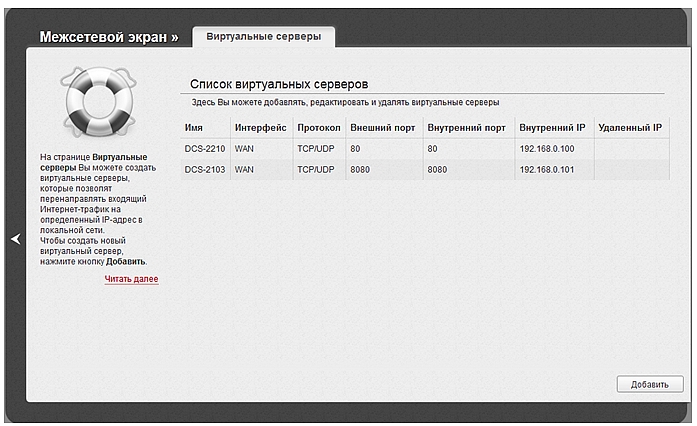Select the 192.168.0.100 internal IP cell
The image size is (697, 426).
tap(548, 149)
